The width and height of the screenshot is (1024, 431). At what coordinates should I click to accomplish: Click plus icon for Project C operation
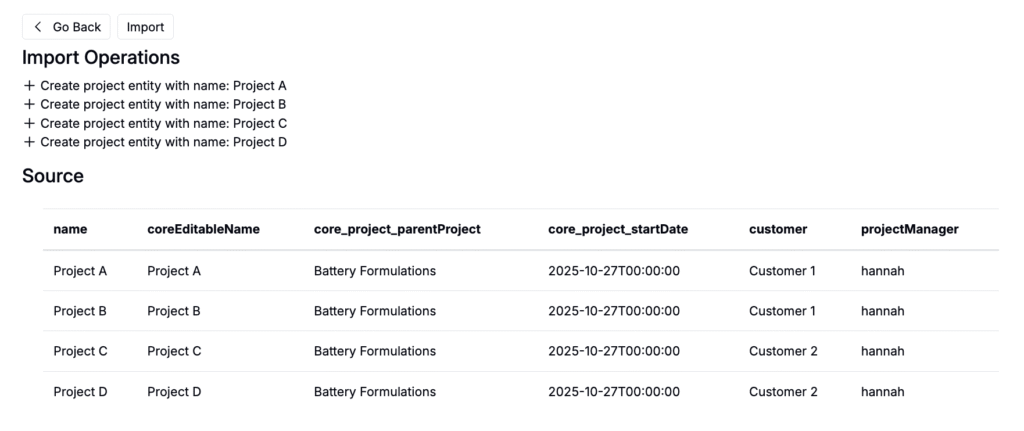(29, 123)
